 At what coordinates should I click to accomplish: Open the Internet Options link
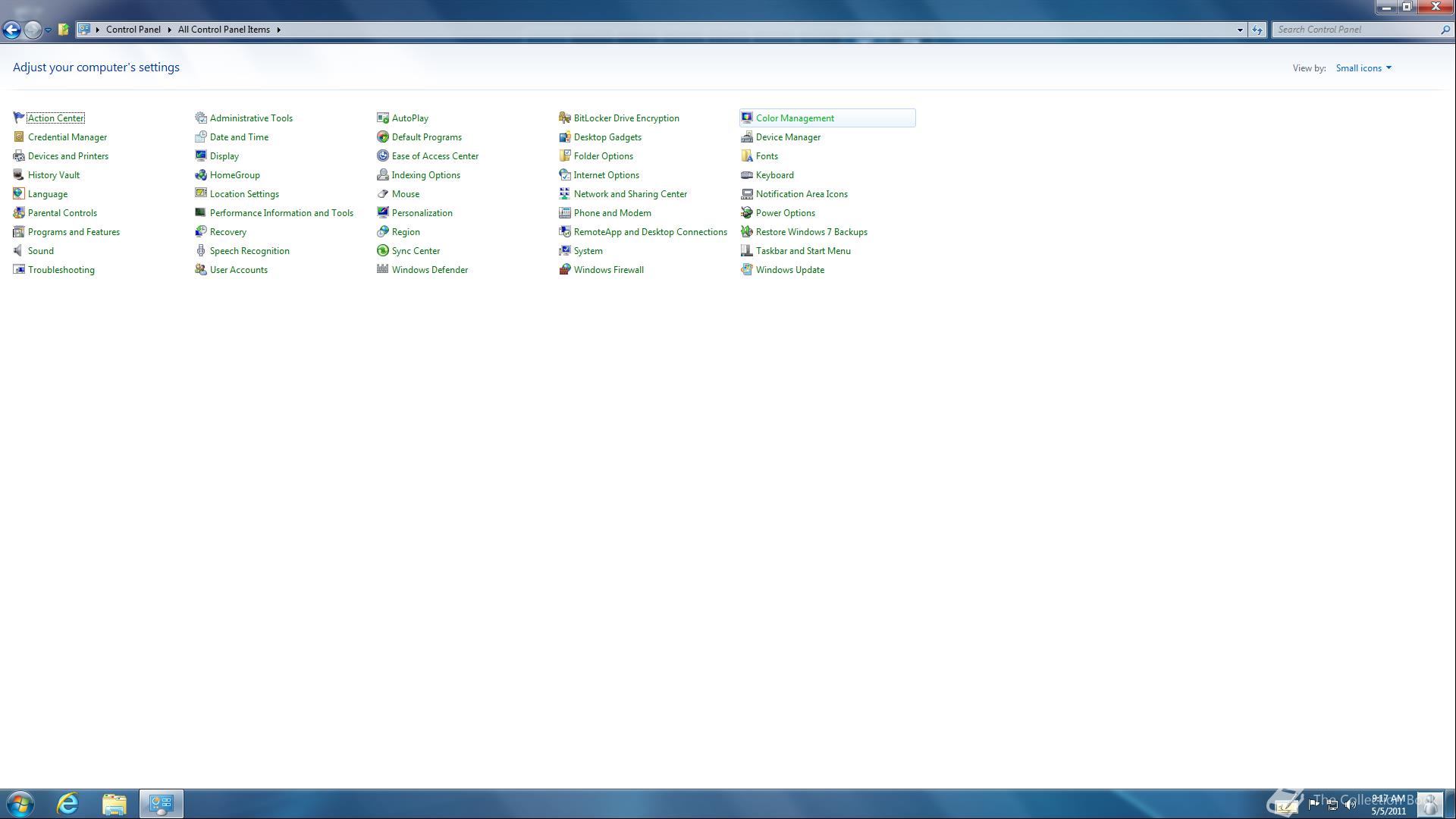607,175
